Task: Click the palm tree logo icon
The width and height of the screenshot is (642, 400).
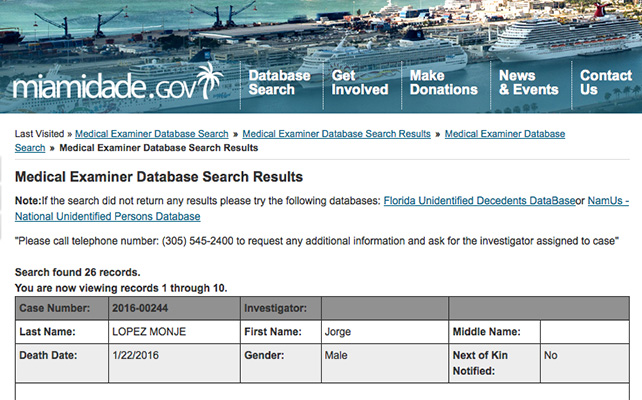Action: pos(210,80)
